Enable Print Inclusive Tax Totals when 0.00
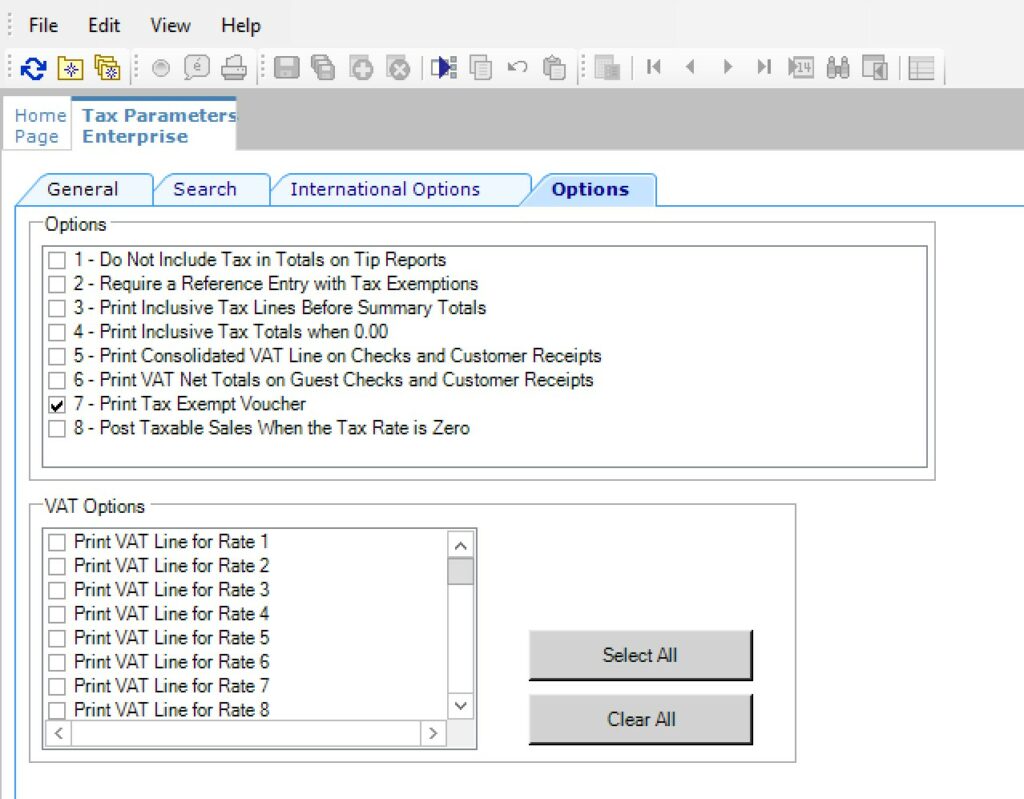Image resolution: width=1024 pixels, height=799 pixels. [x=57, y=332]
